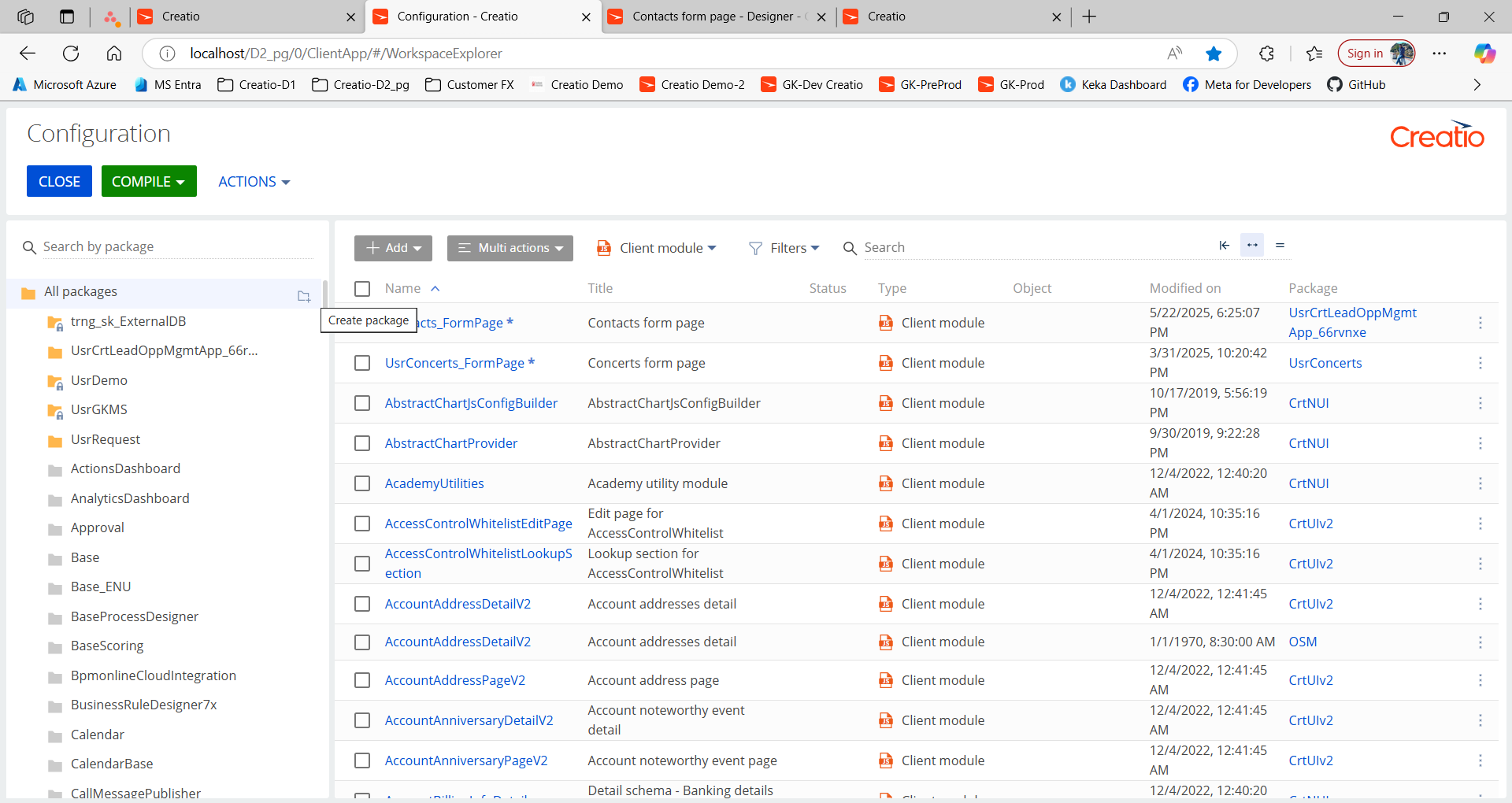Reload the current browser page
The height and width of the screenshot is (803, 1512).
71,54
